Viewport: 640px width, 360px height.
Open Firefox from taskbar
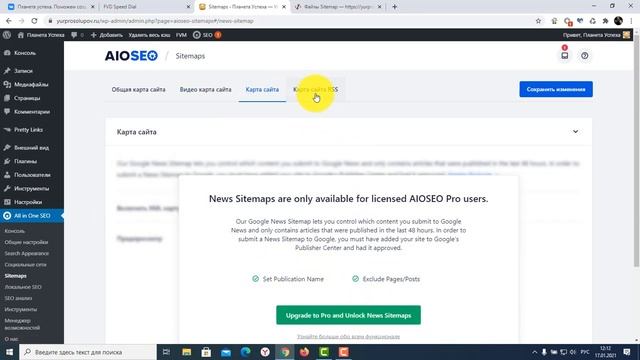(x=304, y=352)
